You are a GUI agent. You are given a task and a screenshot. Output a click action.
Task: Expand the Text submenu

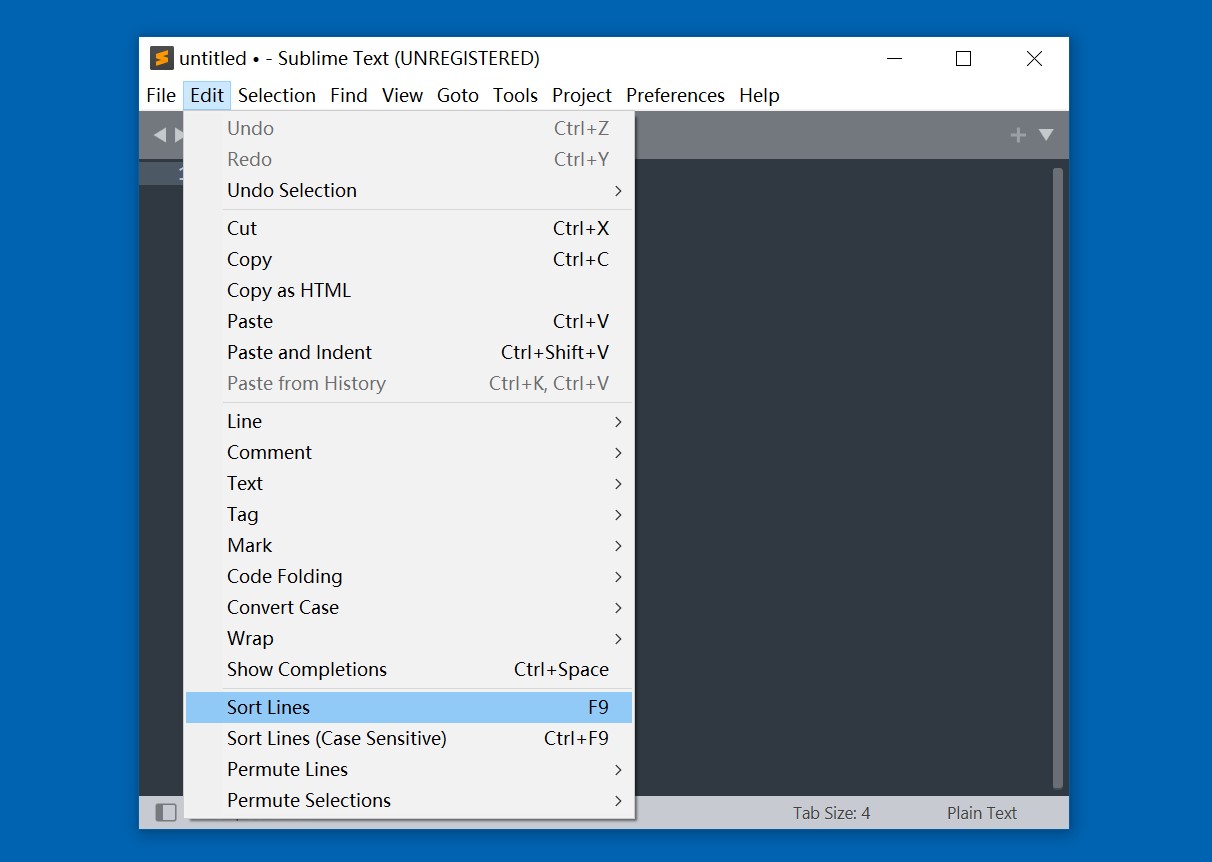[409, 483]
